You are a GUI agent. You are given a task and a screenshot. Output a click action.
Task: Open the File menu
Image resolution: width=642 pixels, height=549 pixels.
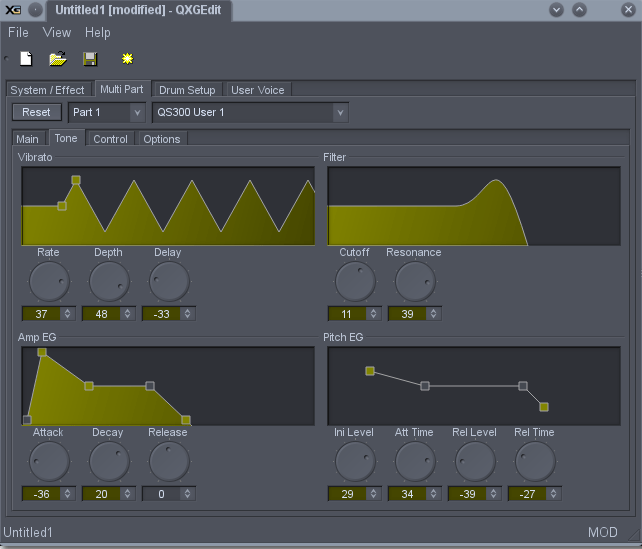click(18, 33)
